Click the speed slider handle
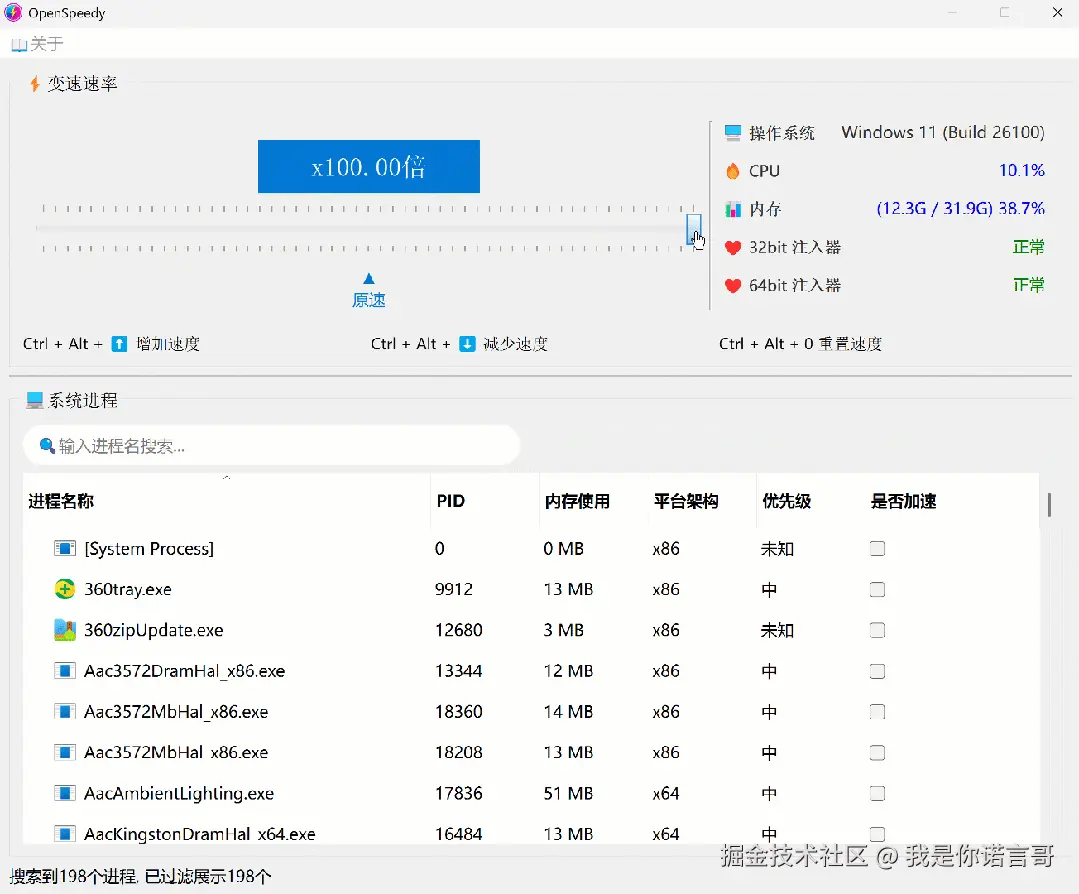Viewport: 1079px width, 894px height. point(694,228)
